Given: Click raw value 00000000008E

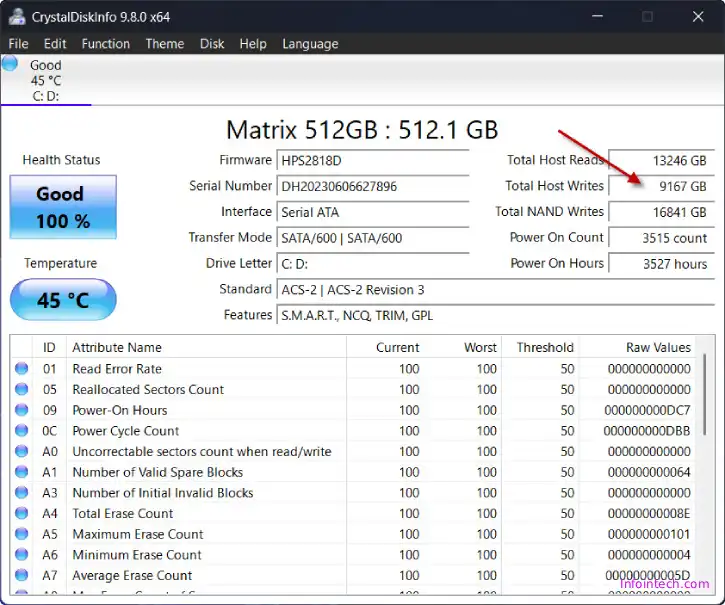Looking at the screenshot, I should point(649,513).
